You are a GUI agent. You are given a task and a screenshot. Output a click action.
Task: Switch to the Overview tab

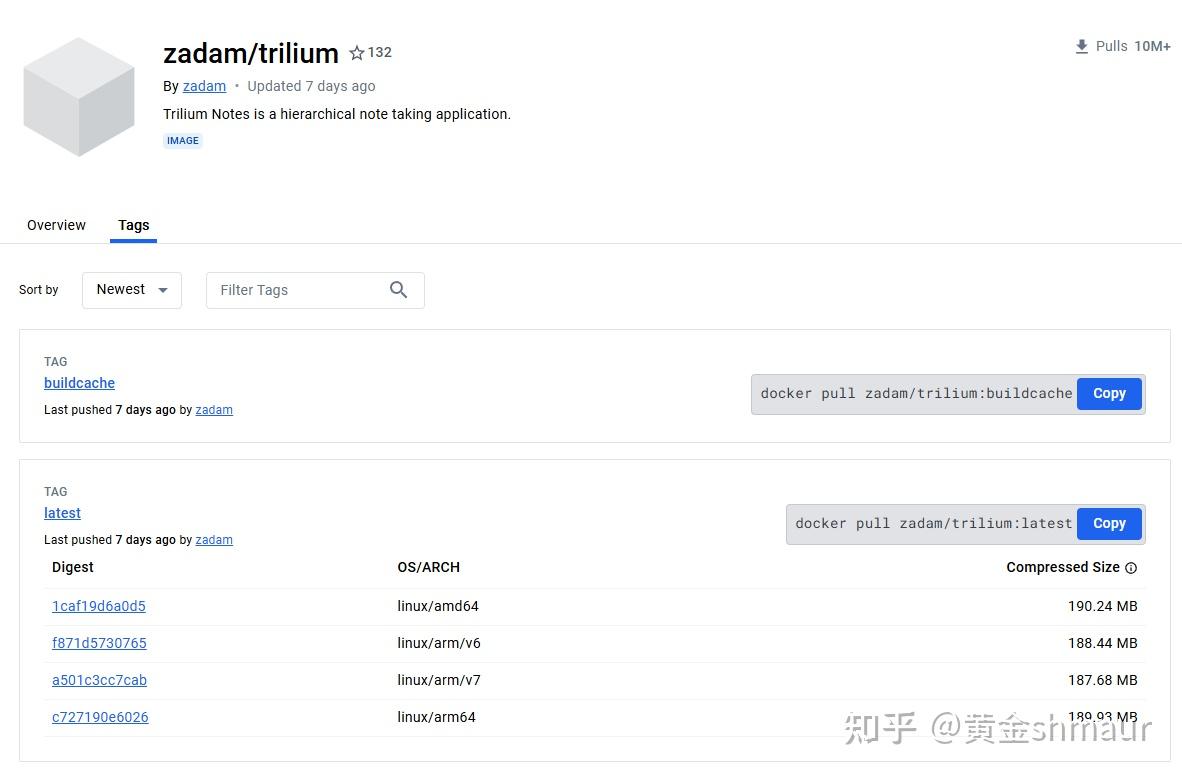56,225
